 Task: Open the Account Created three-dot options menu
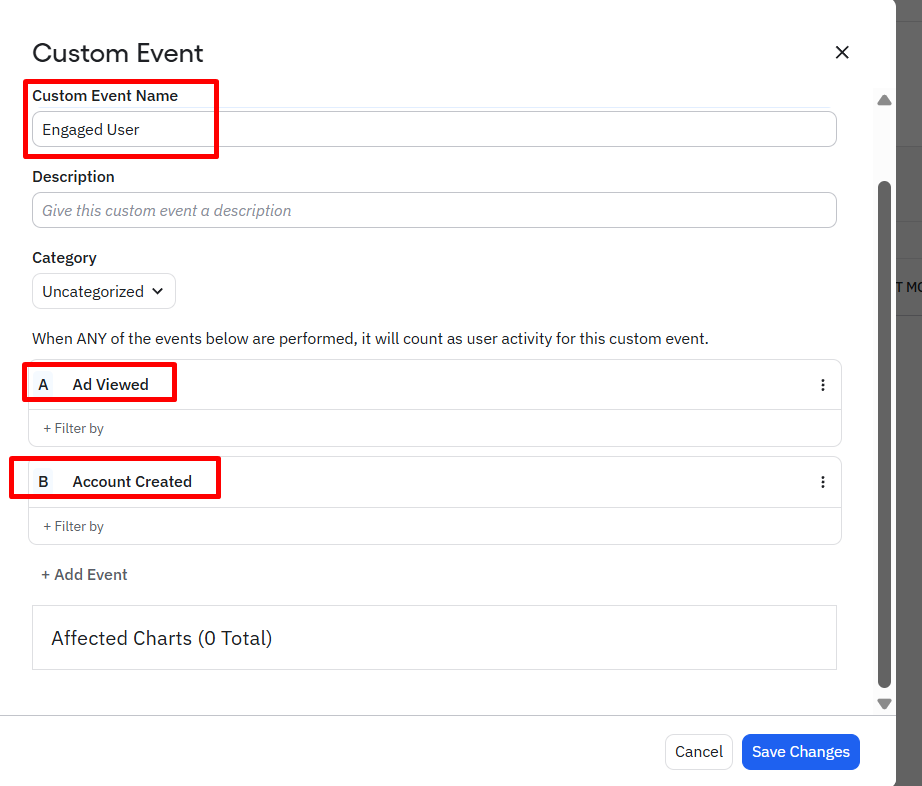(x=823, y=482)
